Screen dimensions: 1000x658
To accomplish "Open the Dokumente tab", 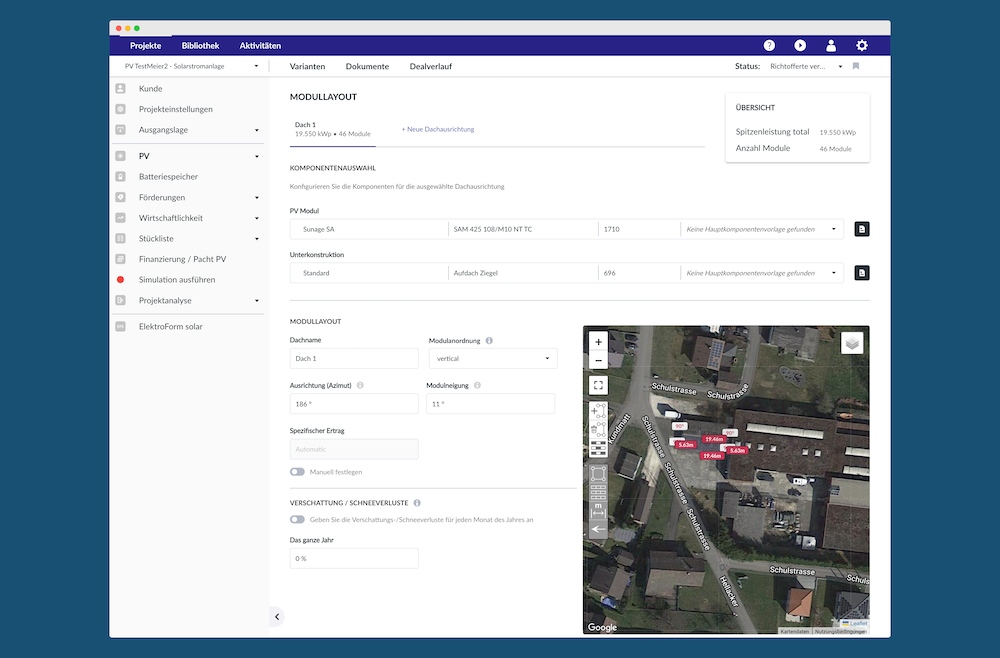I will 367,66.
